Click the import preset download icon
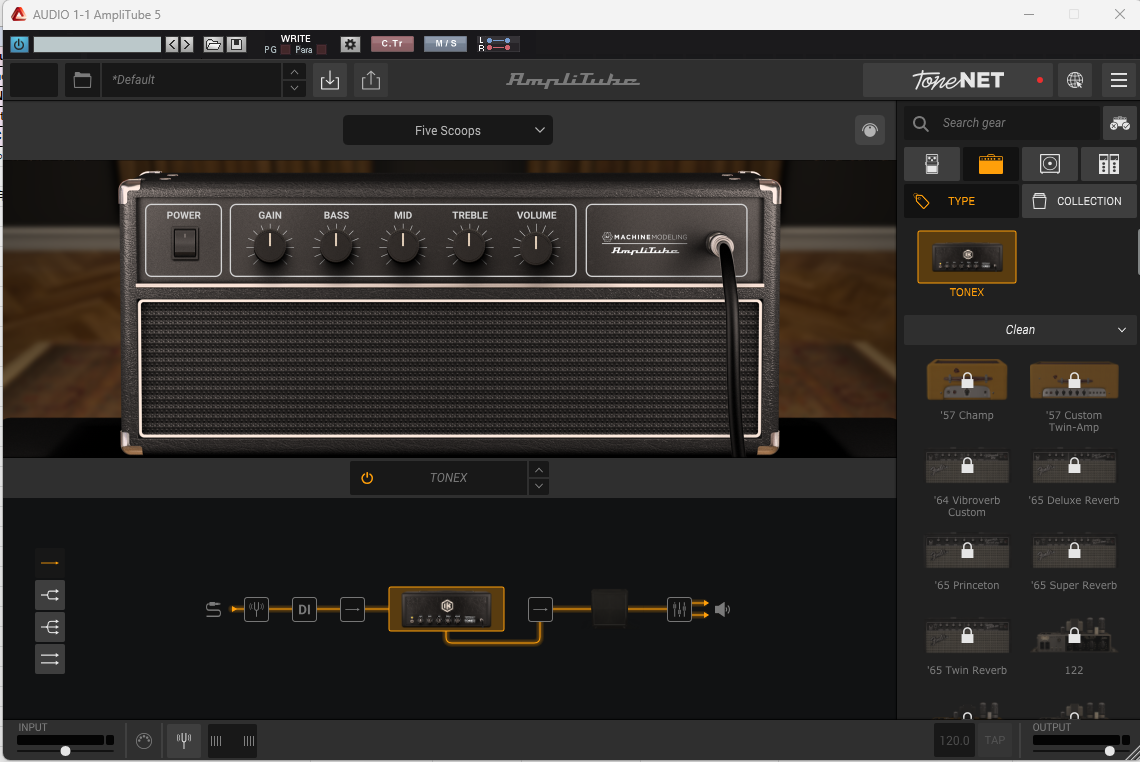The width and height of the screenshot is (1140, 762). pos(330,80)
